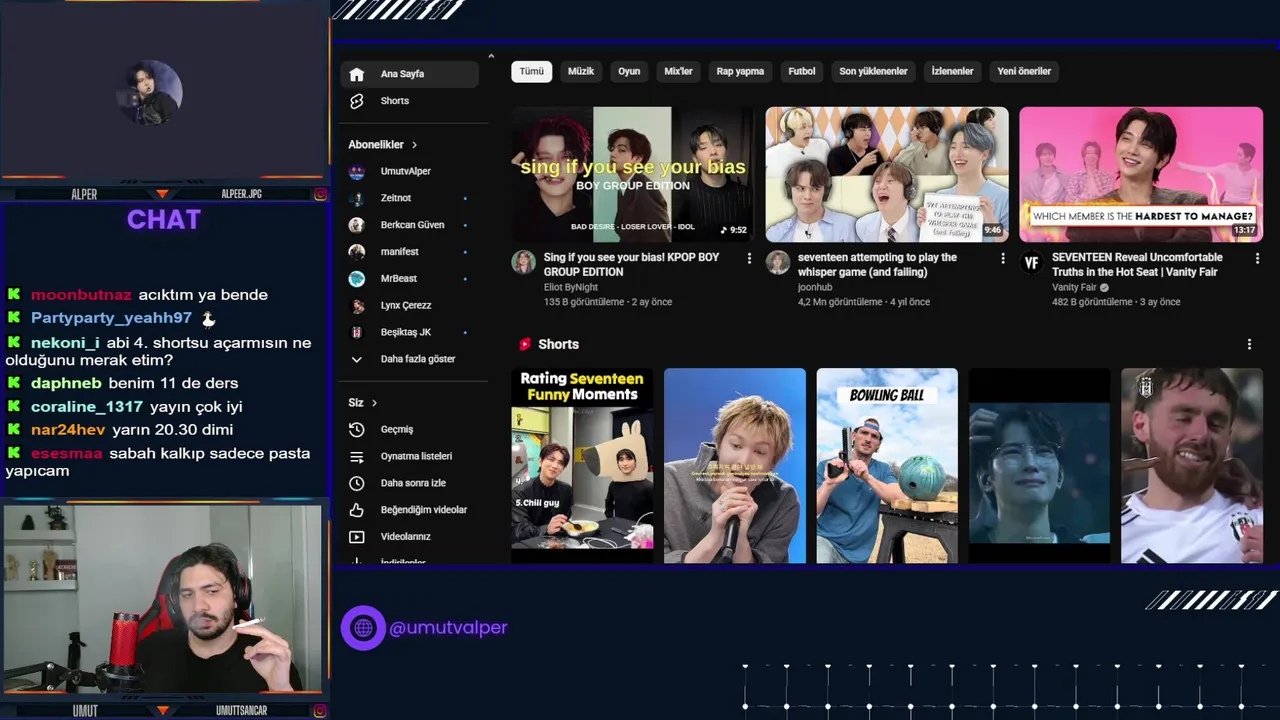Click the Eliot ByNight channel avatar
The height and width of the screenshot is (720, 1280).
pyautogui.click(x=524, y=262)
